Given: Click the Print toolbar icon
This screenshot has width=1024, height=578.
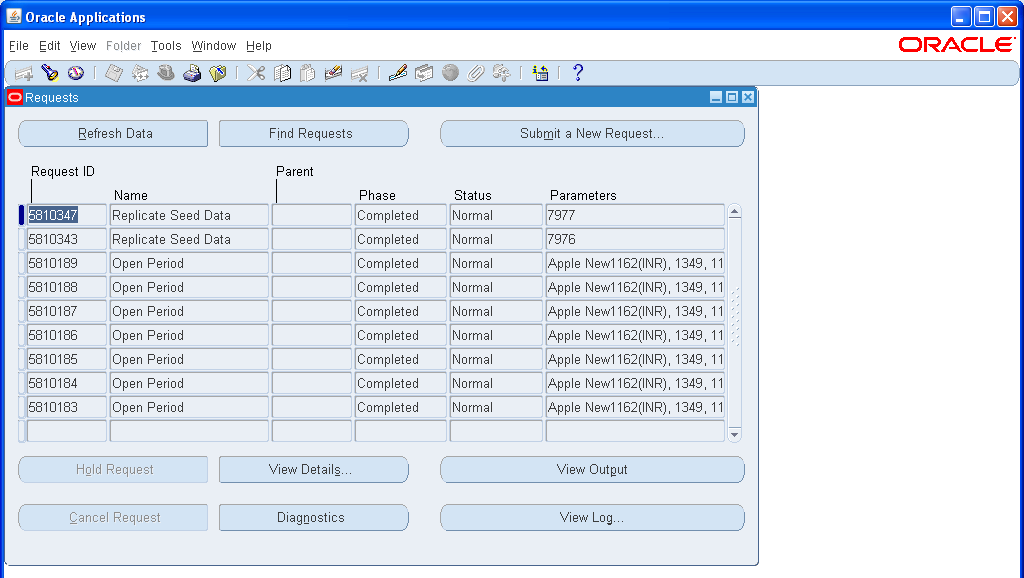Looking at the screenshot, I should (192, 72).
